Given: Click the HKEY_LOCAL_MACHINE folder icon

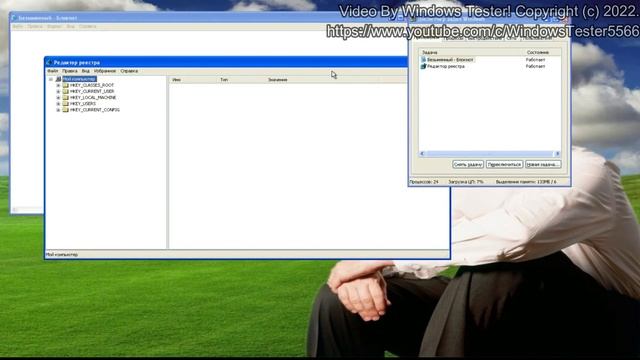Looking at the screenshot, I should [65, 98].
